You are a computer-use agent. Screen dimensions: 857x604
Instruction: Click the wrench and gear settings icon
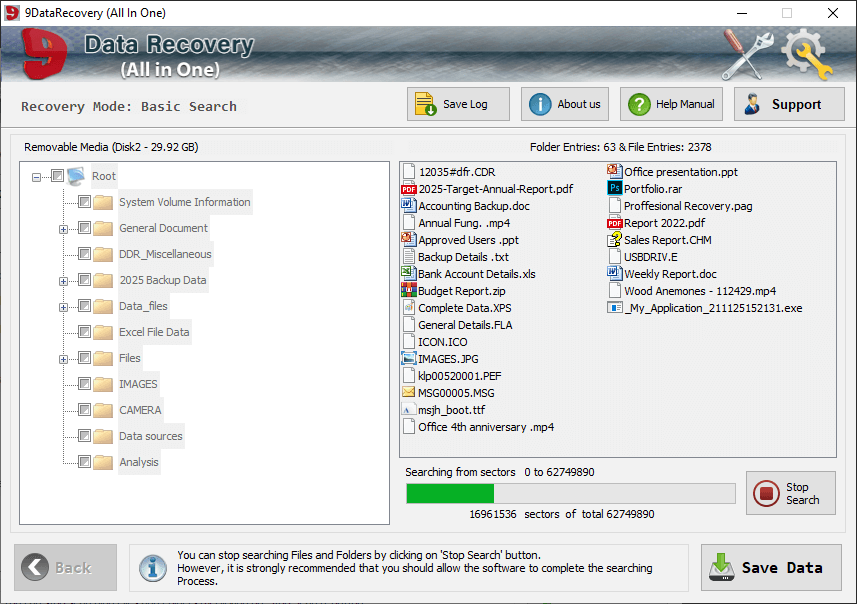click(x=807, y=54)
